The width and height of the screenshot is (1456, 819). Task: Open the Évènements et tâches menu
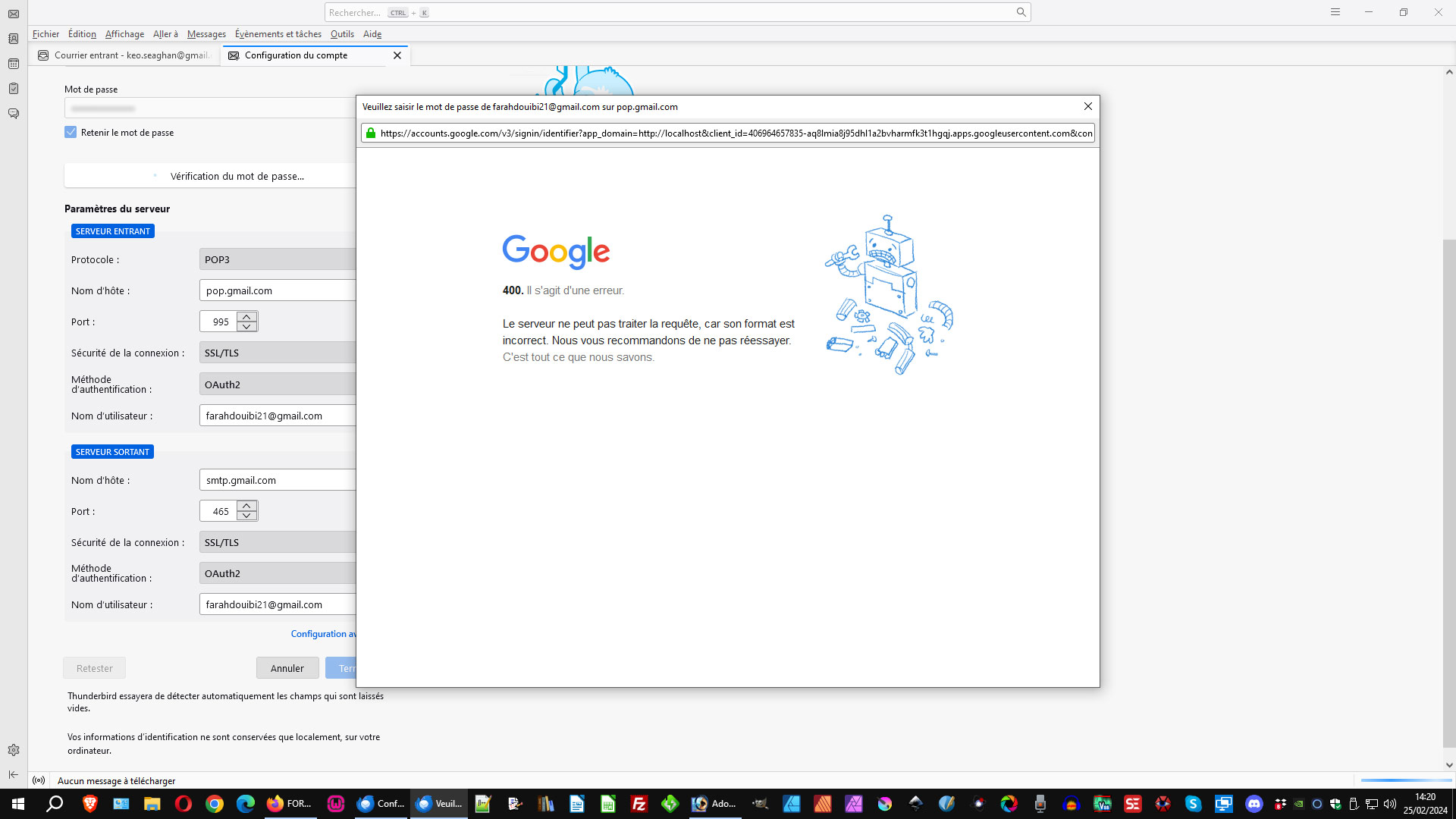coord(278,34)
